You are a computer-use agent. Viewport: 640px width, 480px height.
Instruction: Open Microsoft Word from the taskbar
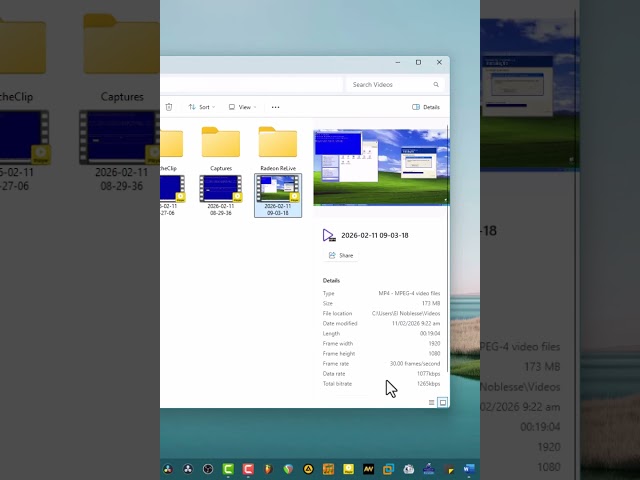coord(469,469)
